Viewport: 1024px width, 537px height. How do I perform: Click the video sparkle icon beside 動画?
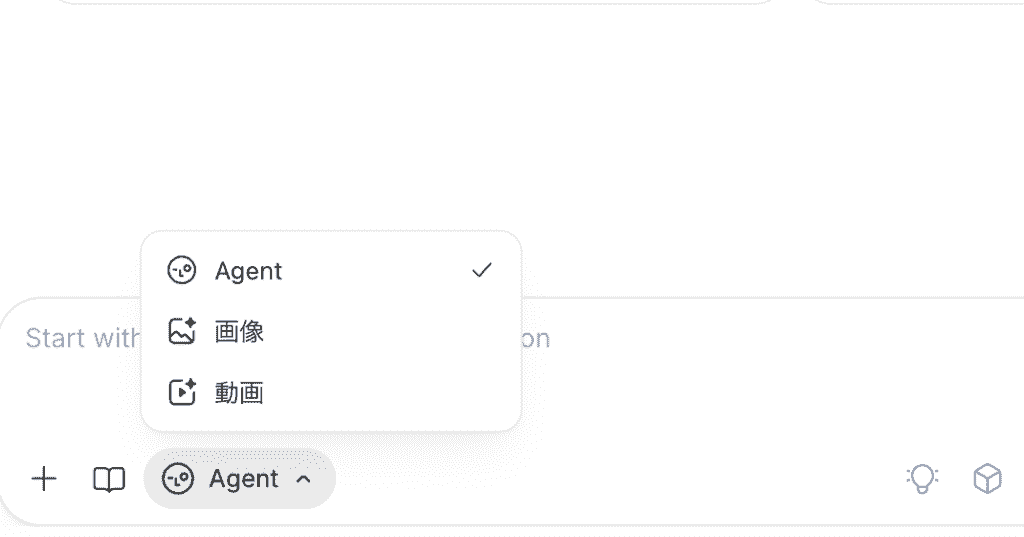182,392
